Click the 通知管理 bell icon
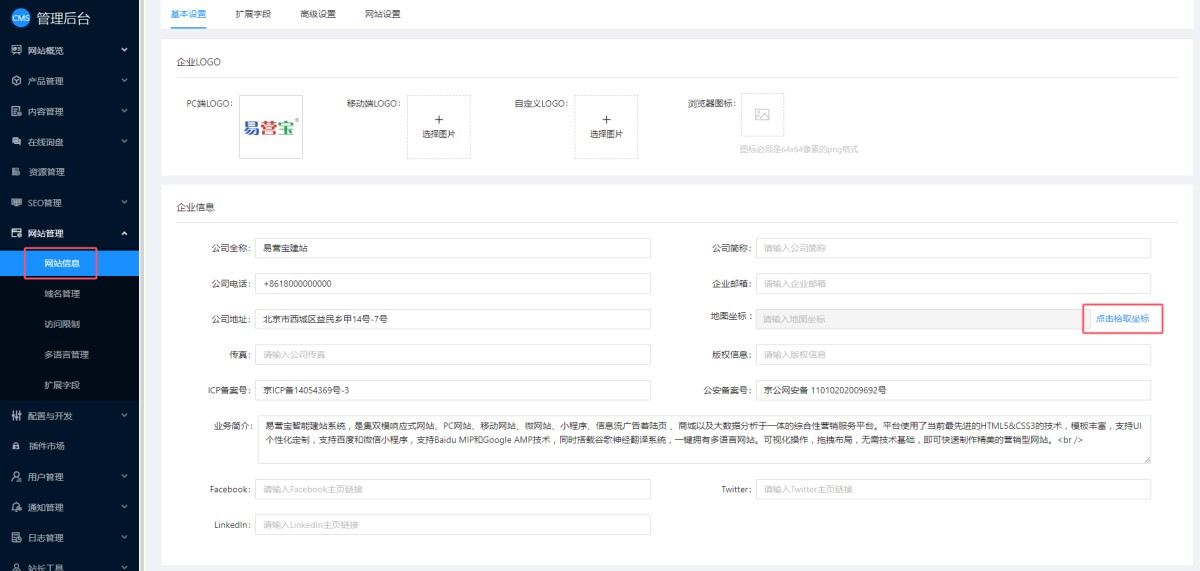Screen dimensions: 1200x571 click(x=16, y=507)
